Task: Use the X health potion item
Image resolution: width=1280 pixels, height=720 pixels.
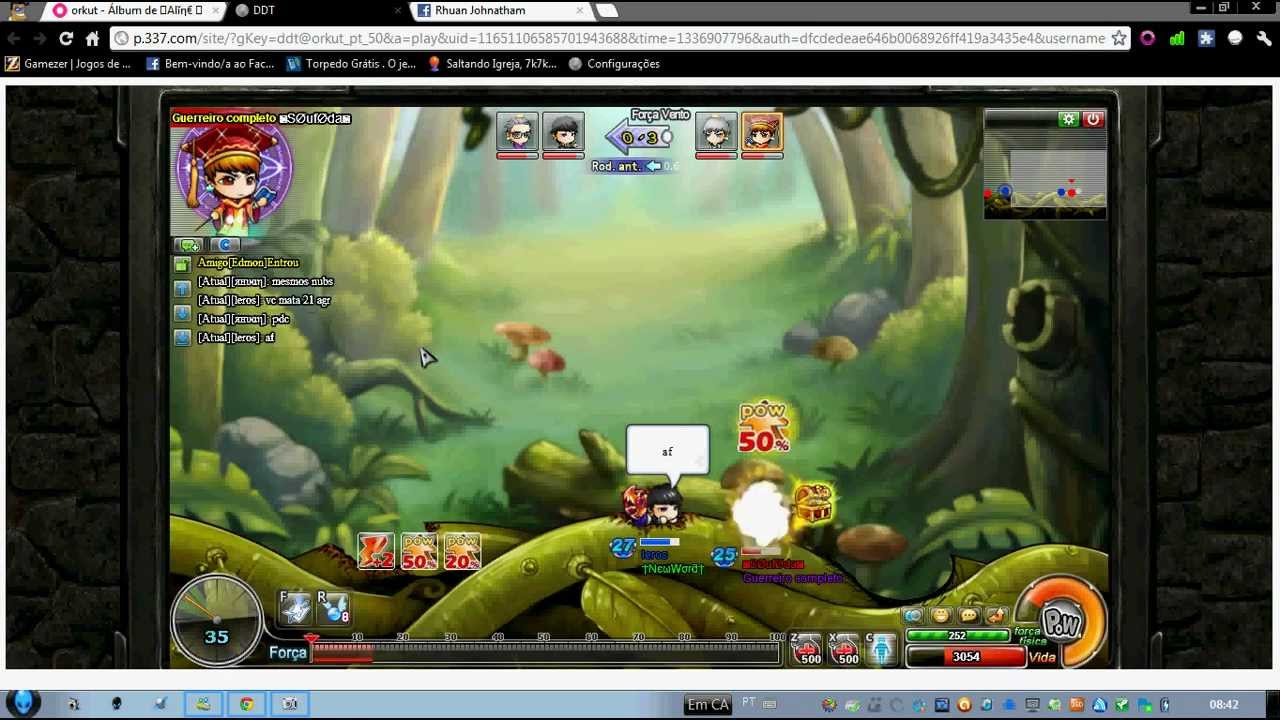Action: 844,649
